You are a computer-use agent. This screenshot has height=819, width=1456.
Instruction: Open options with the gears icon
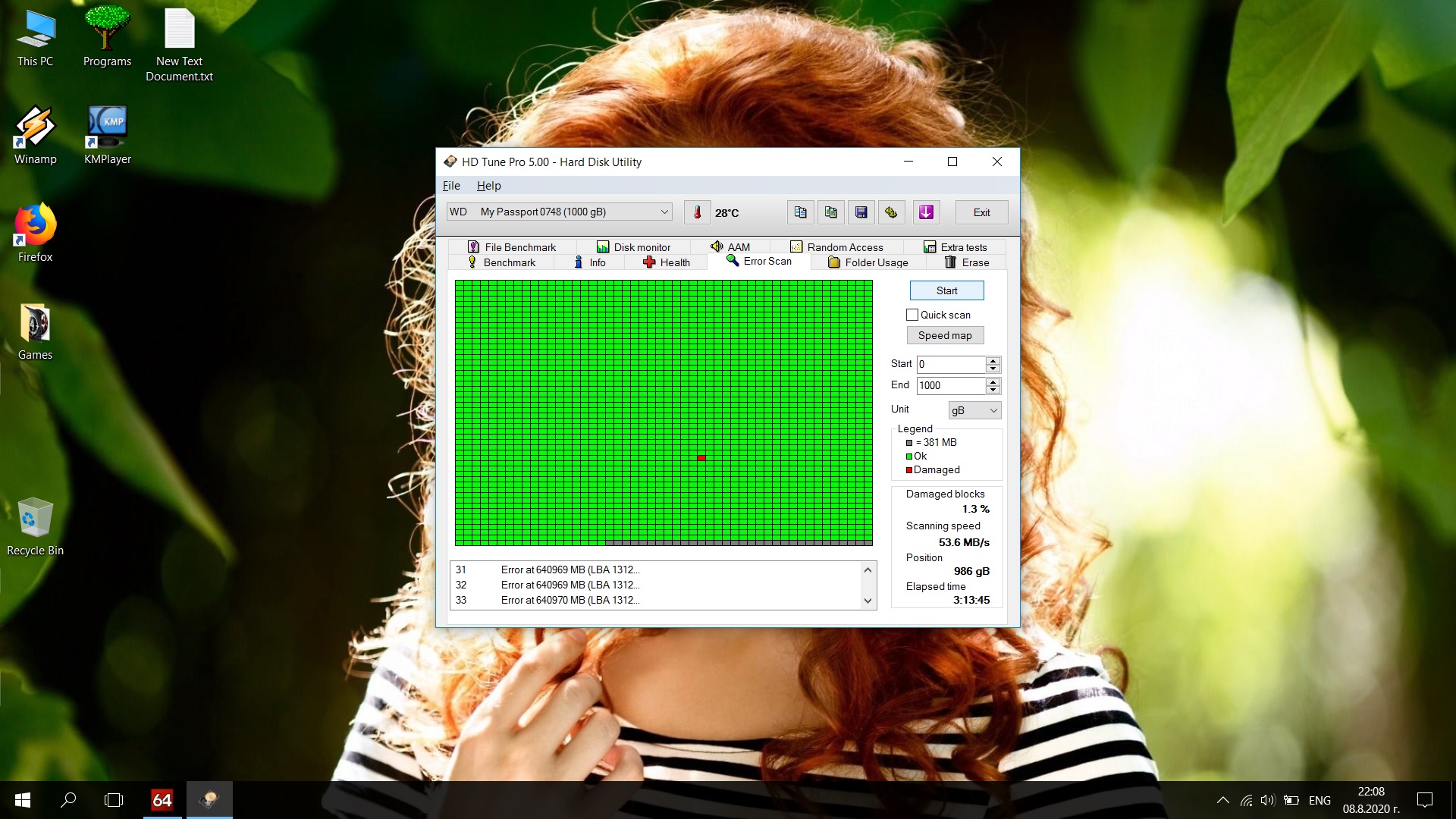tap(891, 212)
